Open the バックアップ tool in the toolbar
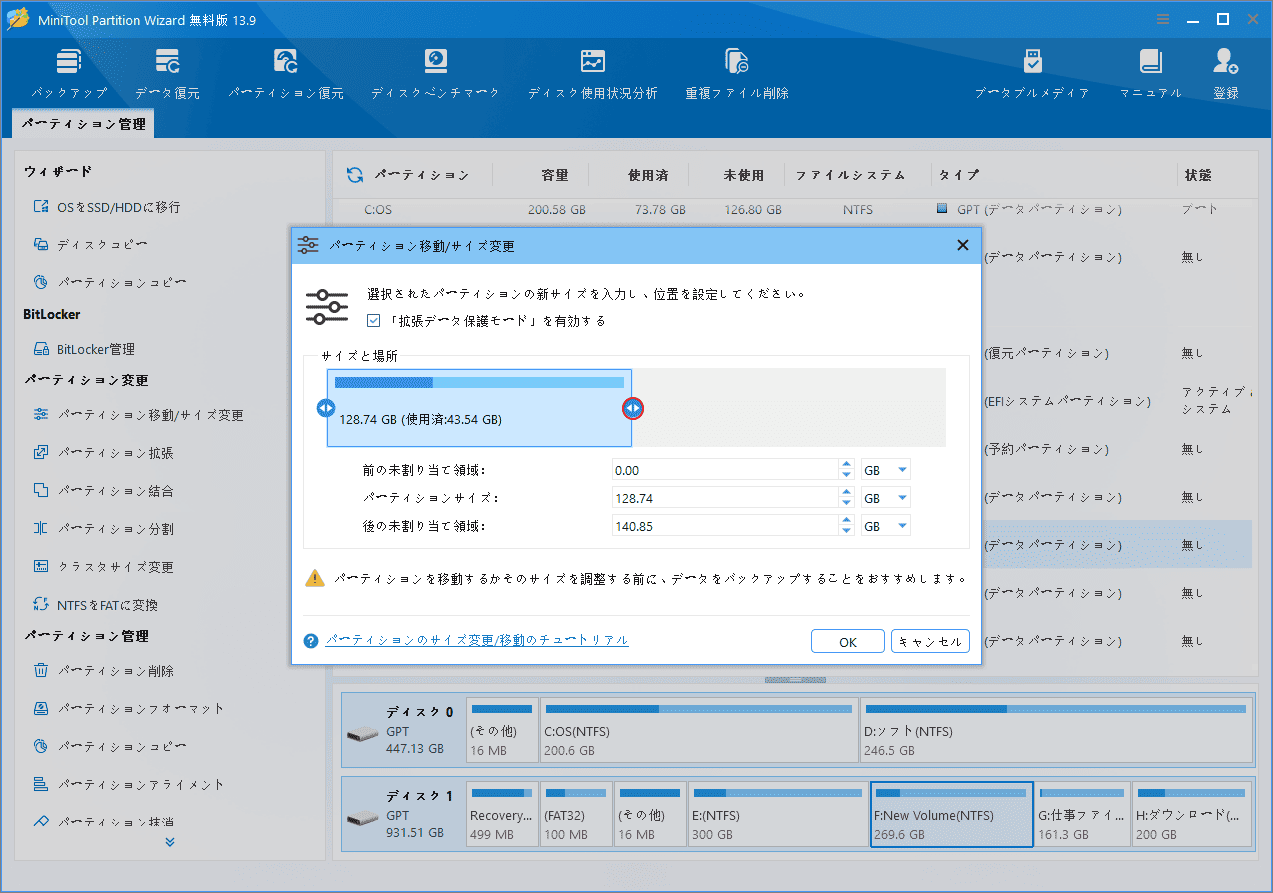This screenshot has width=1273, height=893. (69, 73)
